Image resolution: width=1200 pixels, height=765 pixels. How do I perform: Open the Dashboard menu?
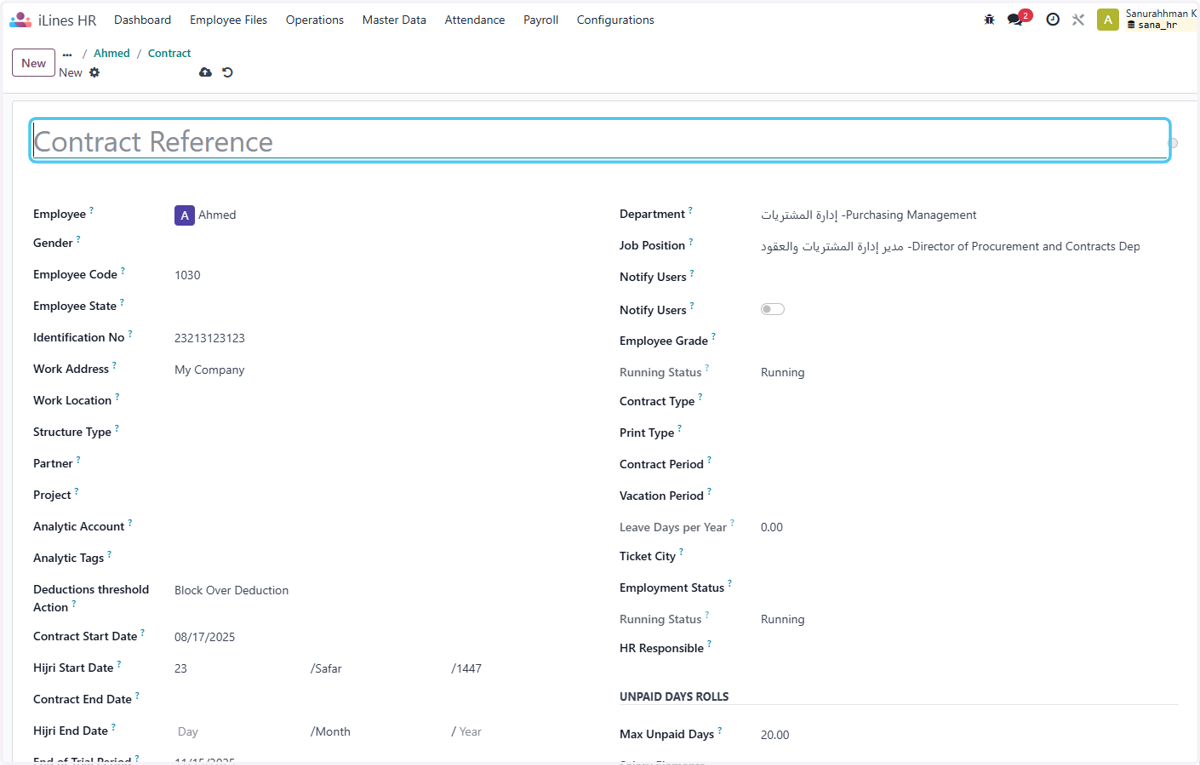[x=142, y=20]
